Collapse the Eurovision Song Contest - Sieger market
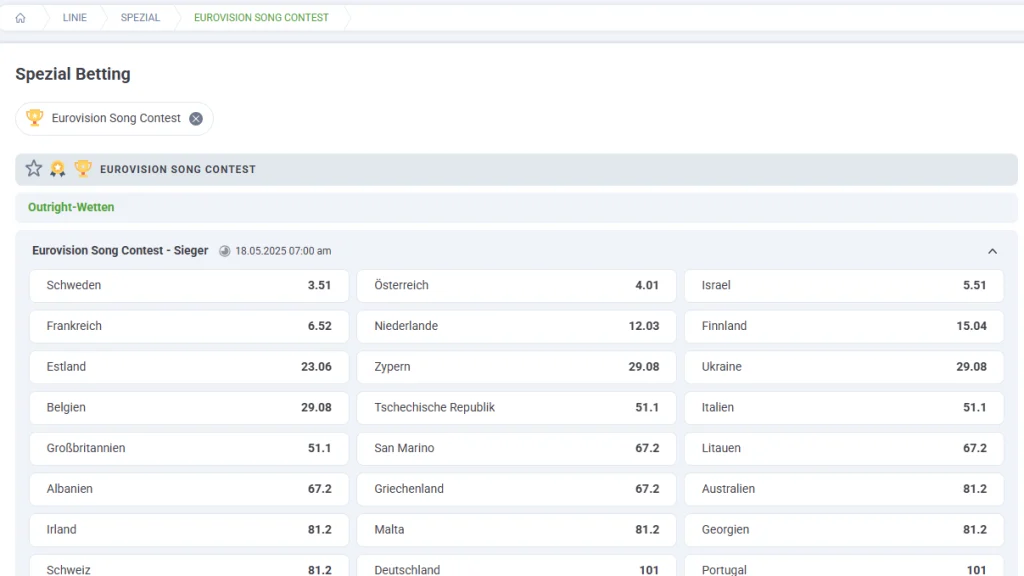The height and width of the screenshot is (576, 1024). (992, 251)
